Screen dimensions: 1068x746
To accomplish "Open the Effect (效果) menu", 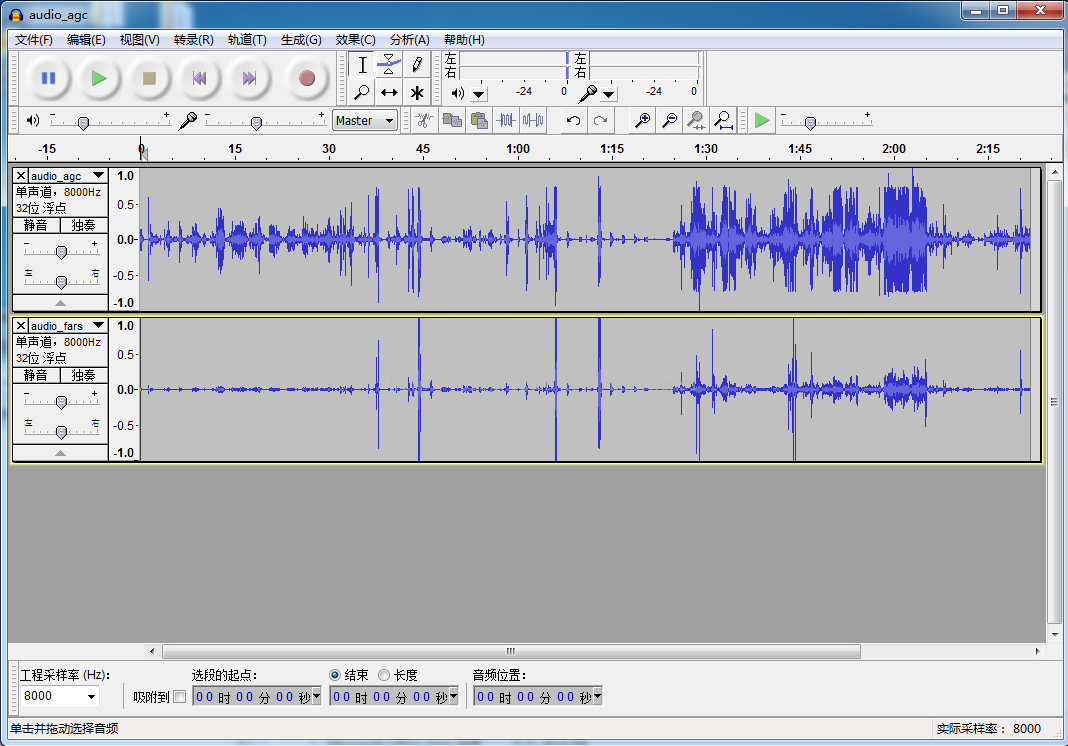I will (355, 40).
